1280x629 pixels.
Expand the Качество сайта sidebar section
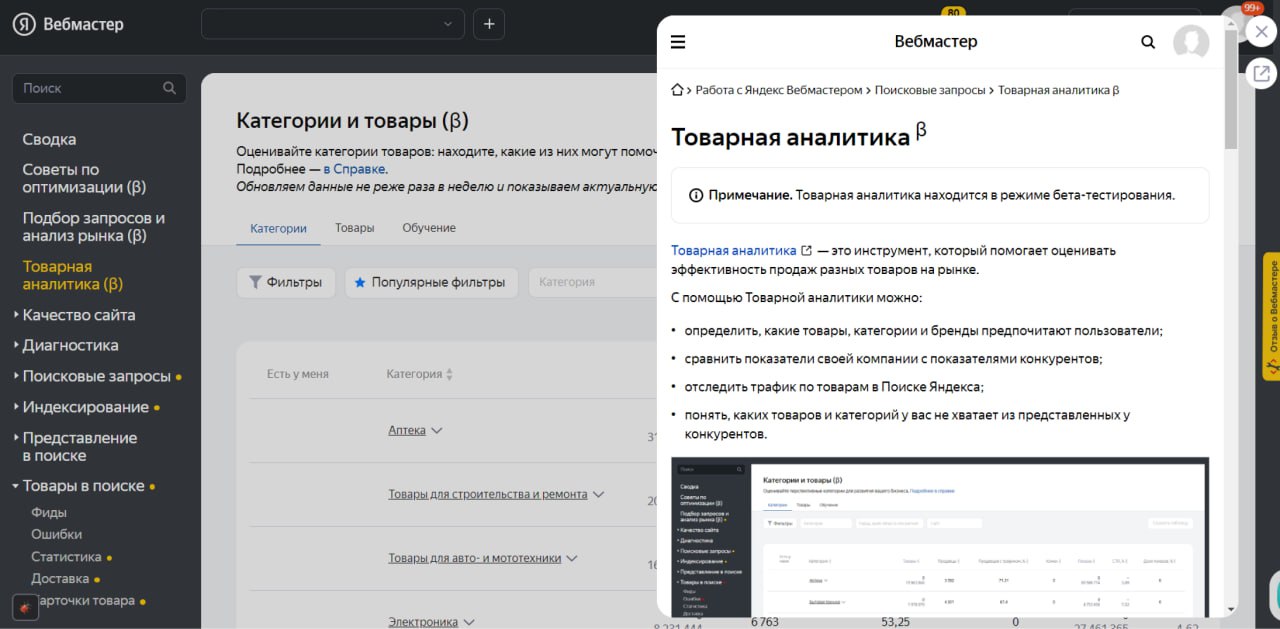pos(78,315)
